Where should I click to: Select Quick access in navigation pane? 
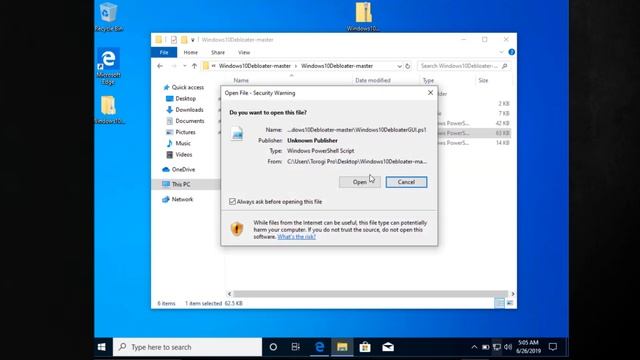tap(187, 87)
